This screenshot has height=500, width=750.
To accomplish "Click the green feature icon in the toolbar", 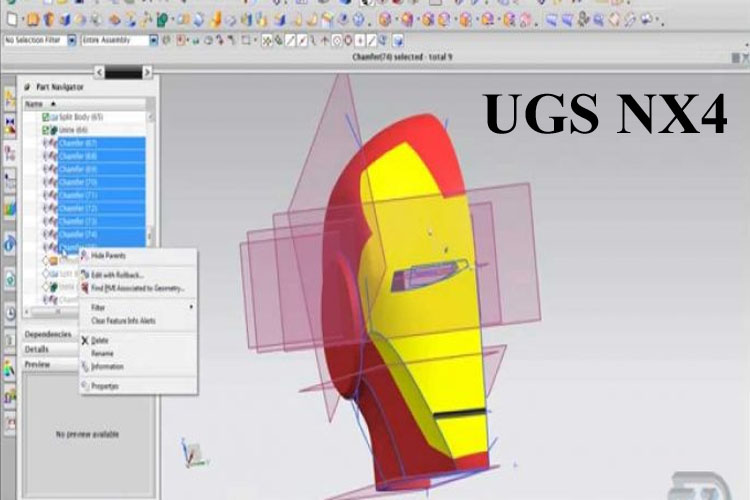I will [x=162, y=20].
